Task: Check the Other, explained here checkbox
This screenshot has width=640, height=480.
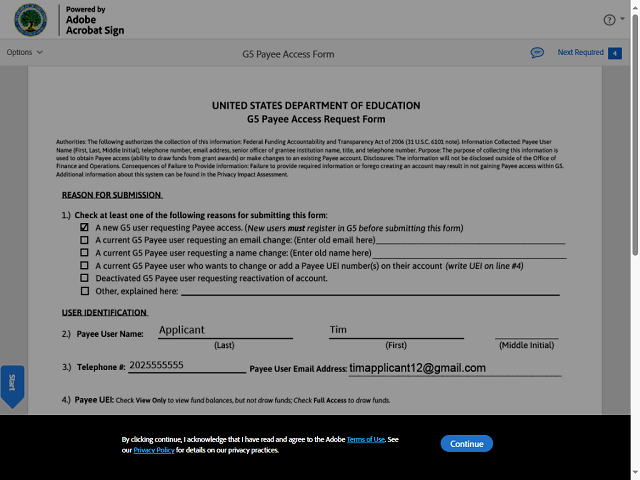Action: click(84, 291)
